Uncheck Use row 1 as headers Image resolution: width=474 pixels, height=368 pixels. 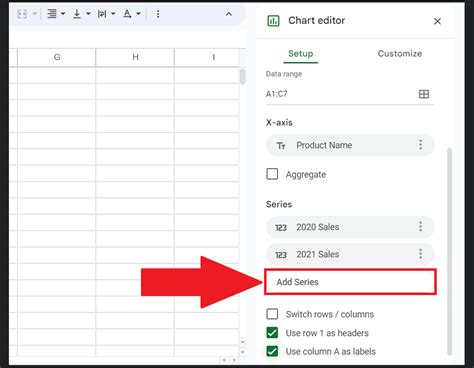pyautogui.click(x=272, y=333)
